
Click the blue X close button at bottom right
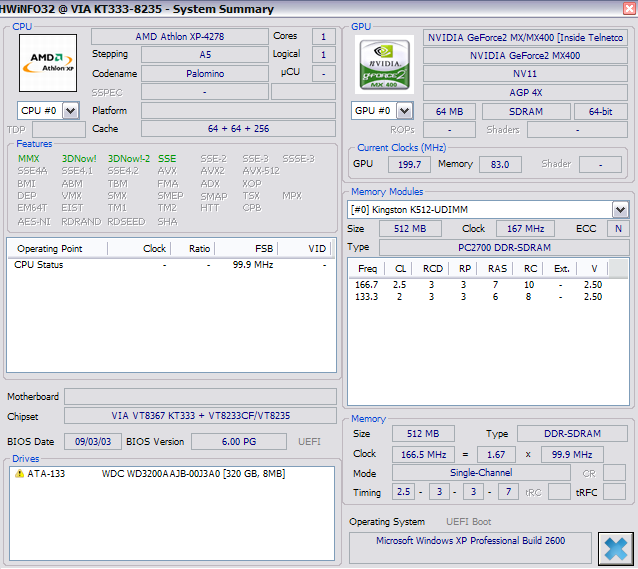point(615,549)
